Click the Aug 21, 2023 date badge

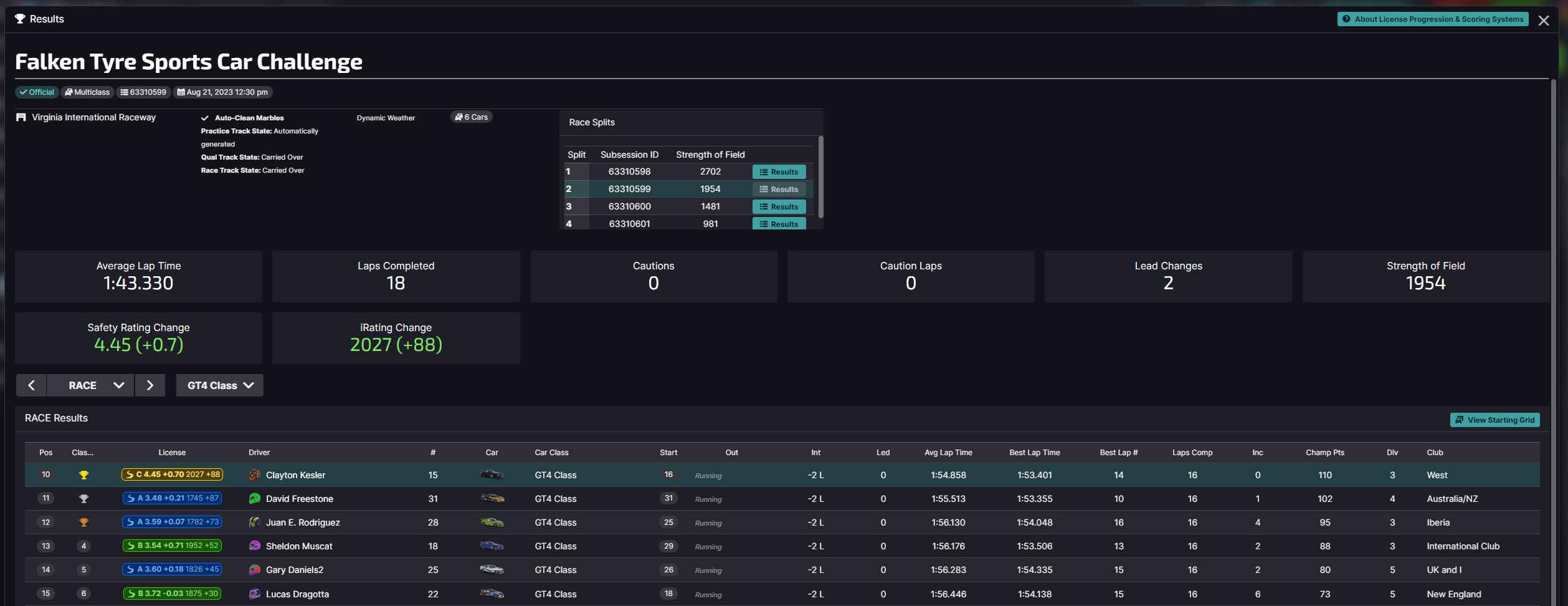(x=222, y=92)
